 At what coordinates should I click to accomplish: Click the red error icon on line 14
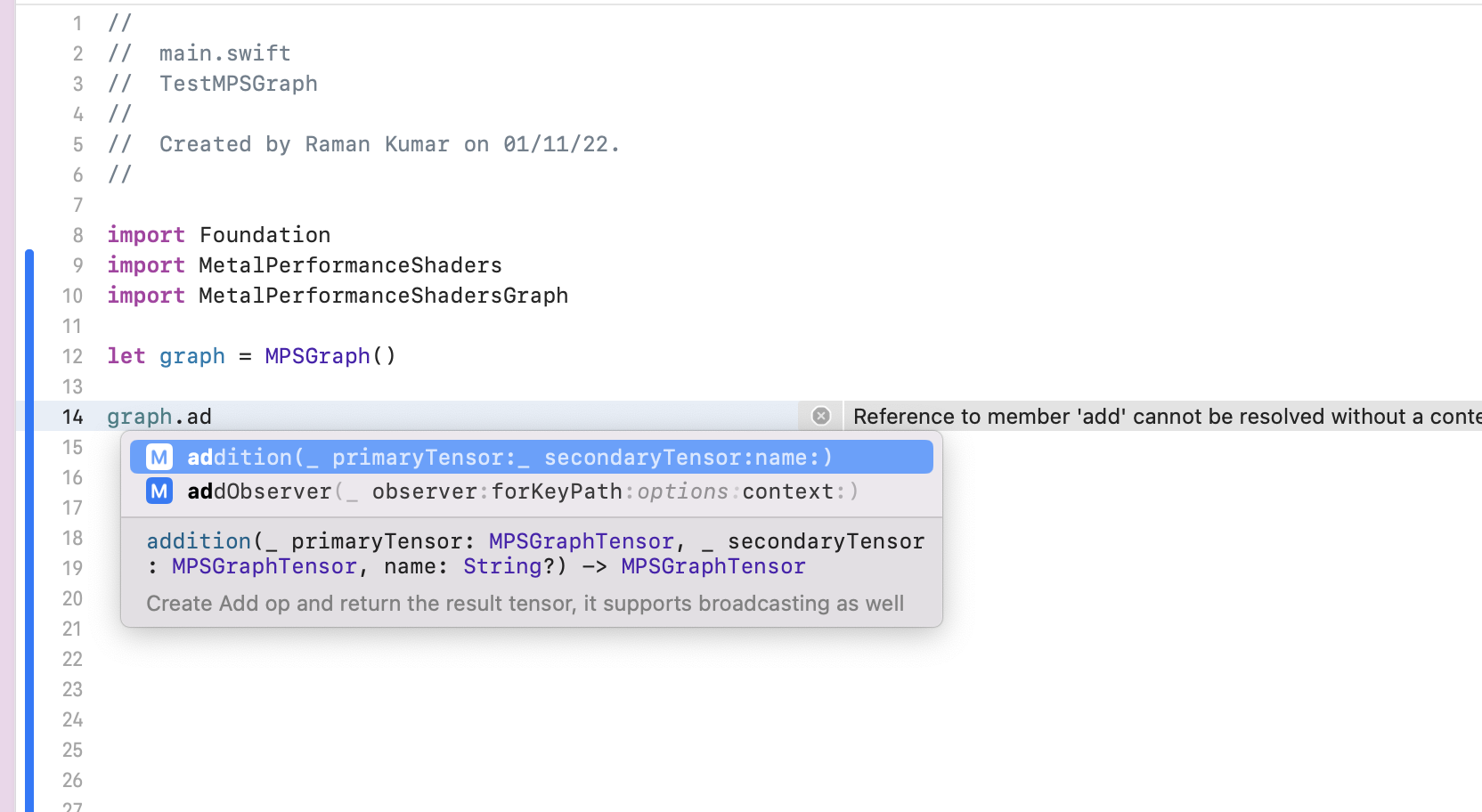pos(821,416)
